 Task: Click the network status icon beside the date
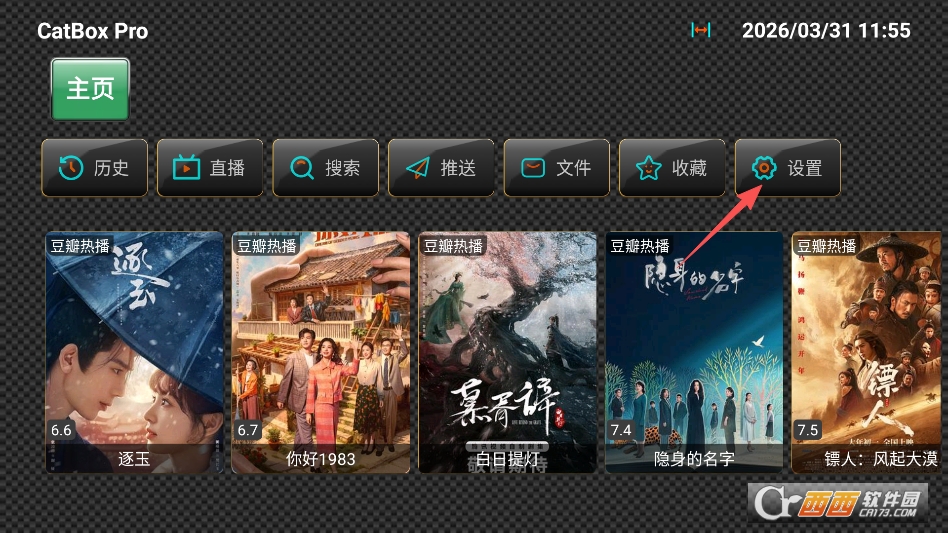[x=701, y=31]
